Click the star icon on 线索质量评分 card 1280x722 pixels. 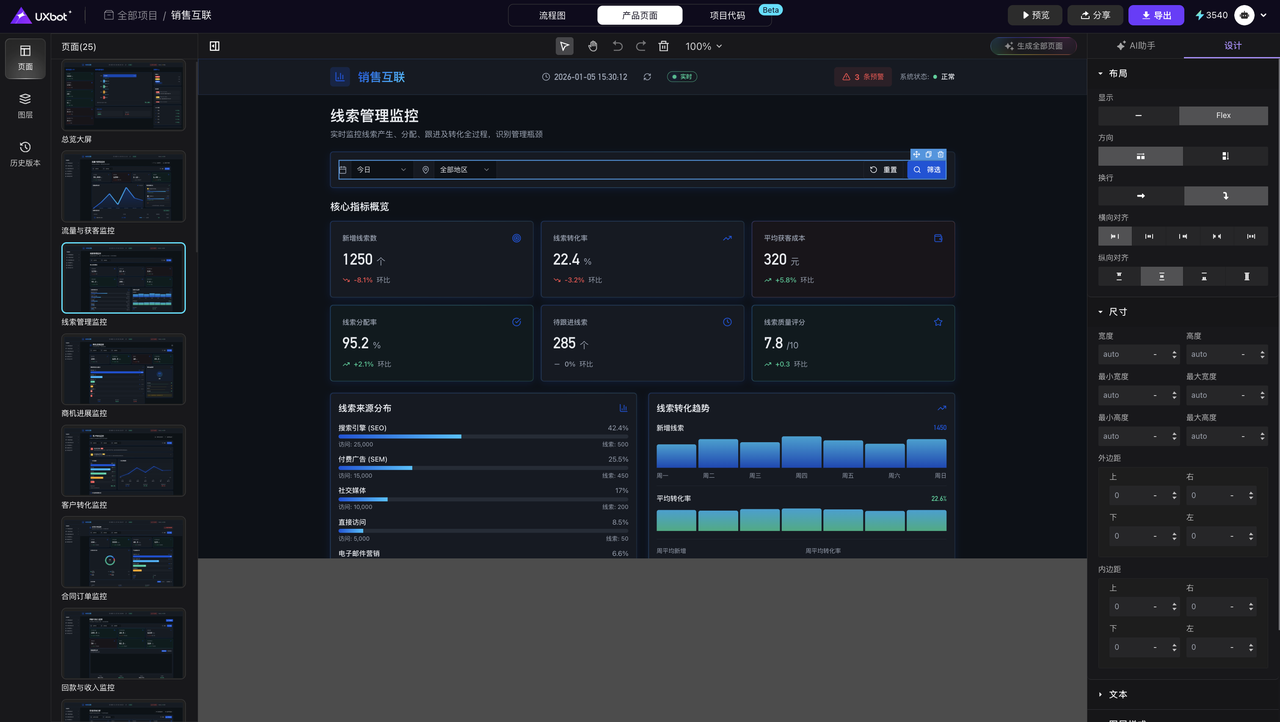(x=938, y=322)
